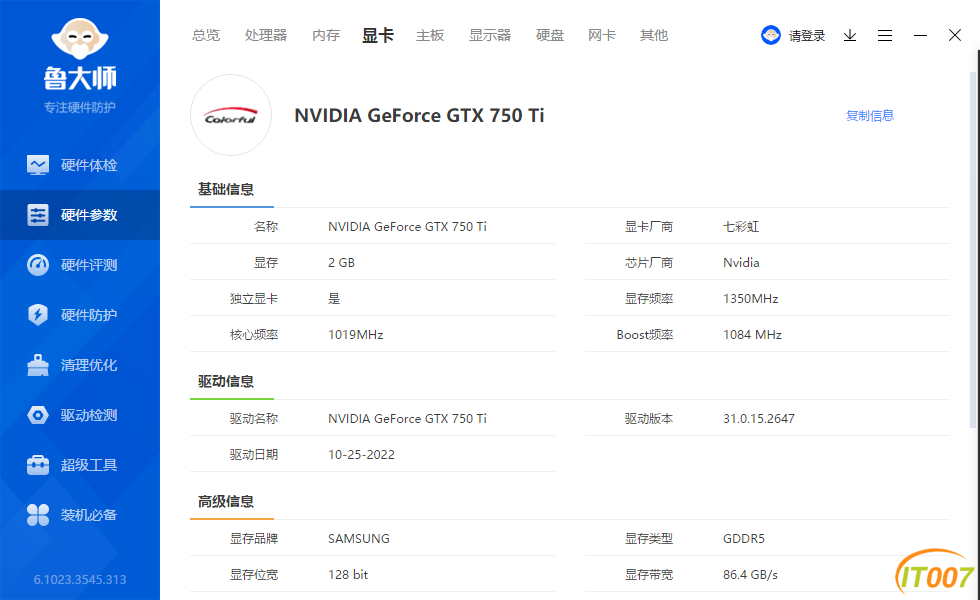
Task: Select the 显卡 tab
Action: pyautogui.click(x=378, y=36)
